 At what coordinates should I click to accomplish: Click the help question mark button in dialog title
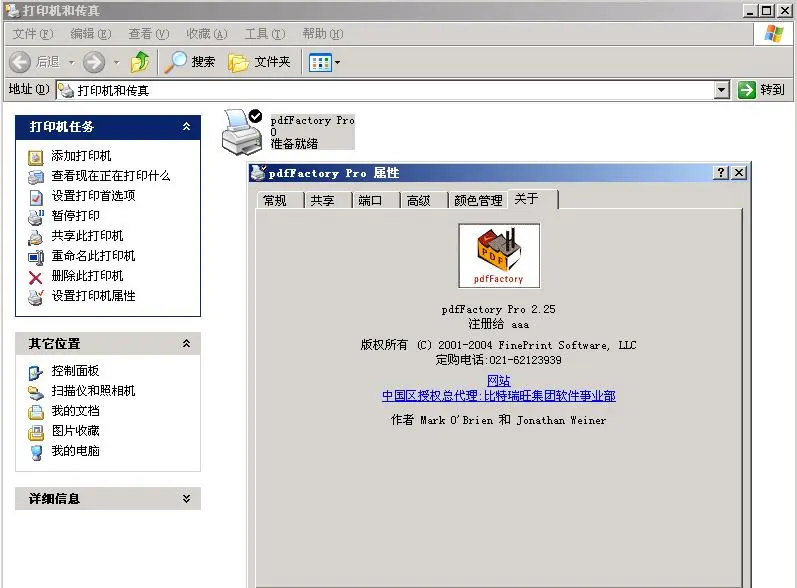click(721, 173)
